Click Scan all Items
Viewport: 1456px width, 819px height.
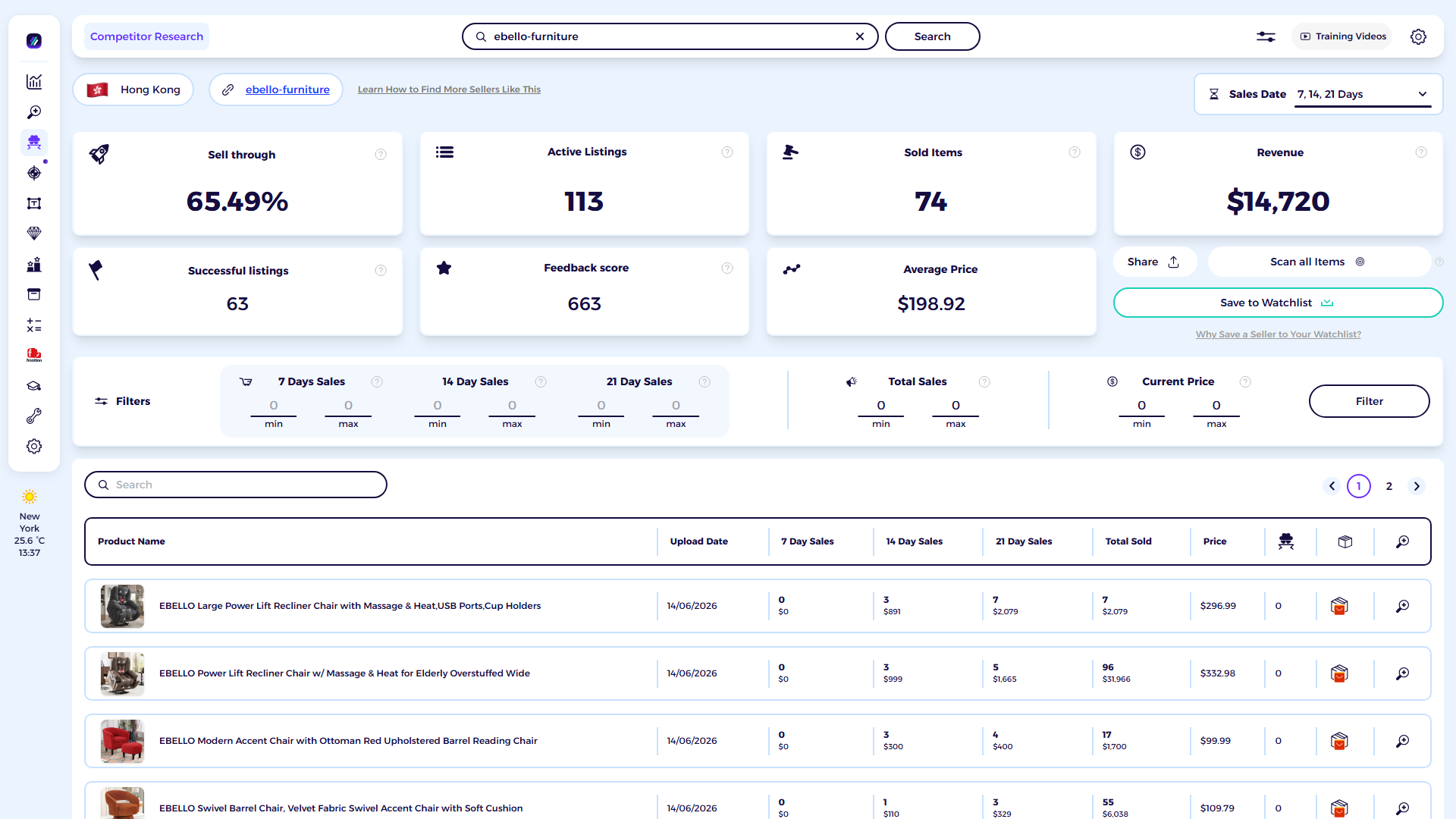point(1318,262)
